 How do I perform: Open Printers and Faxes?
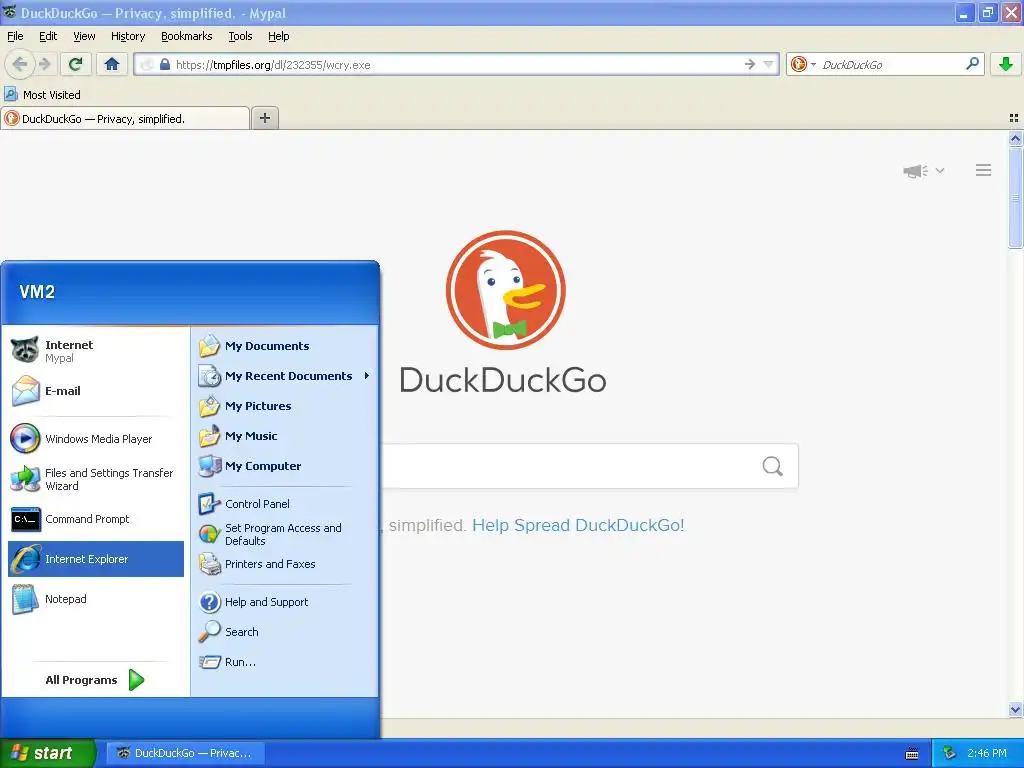pyautogui.click(x=285, y=564)
